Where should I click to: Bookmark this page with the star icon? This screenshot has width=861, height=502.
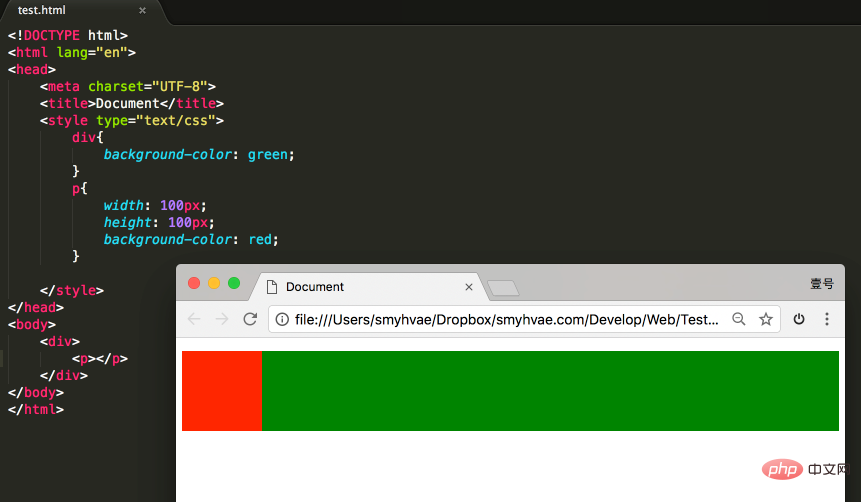(x=765, y=319)
